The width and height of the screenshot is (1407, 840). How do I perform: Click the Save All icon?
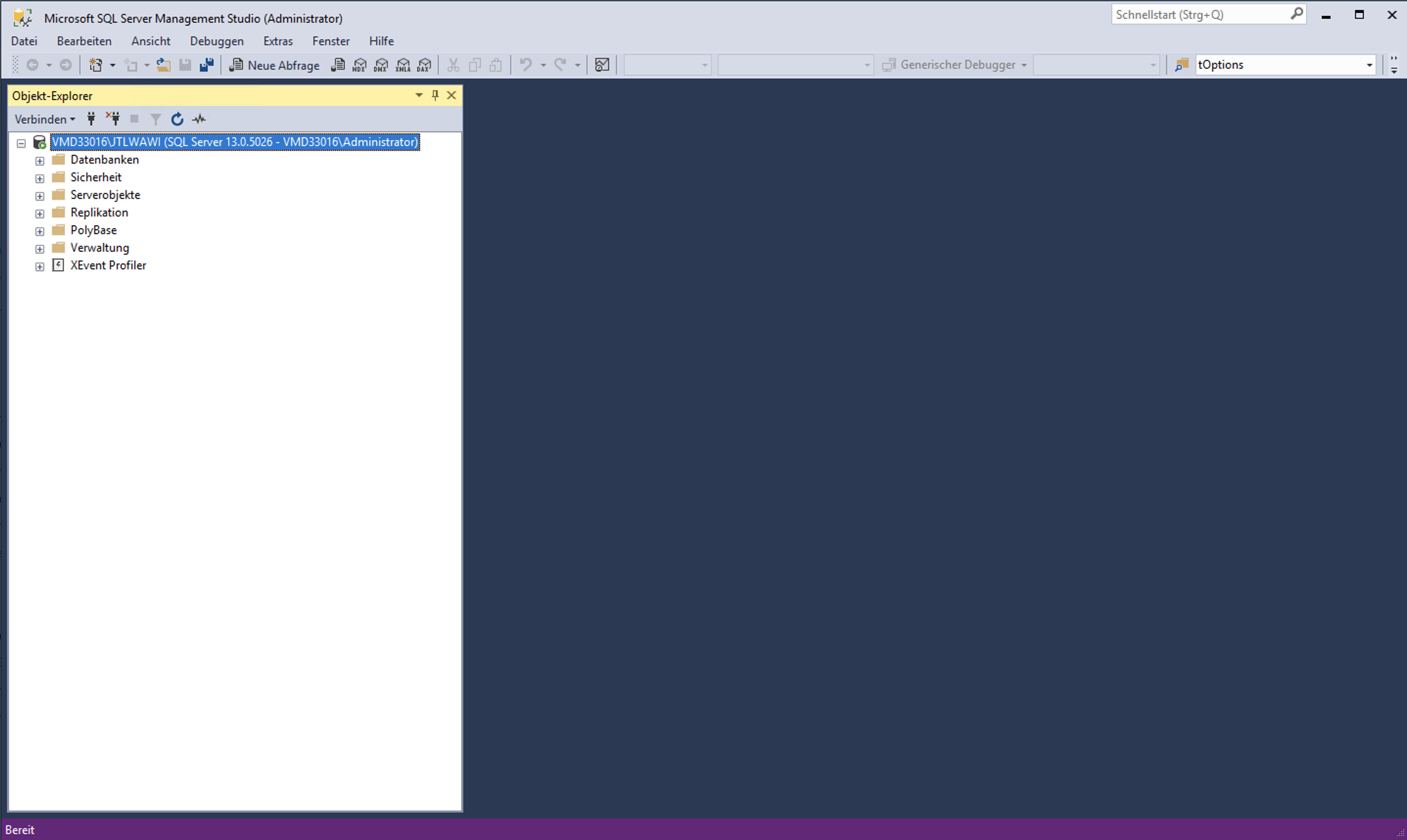[x=207, y=65]
